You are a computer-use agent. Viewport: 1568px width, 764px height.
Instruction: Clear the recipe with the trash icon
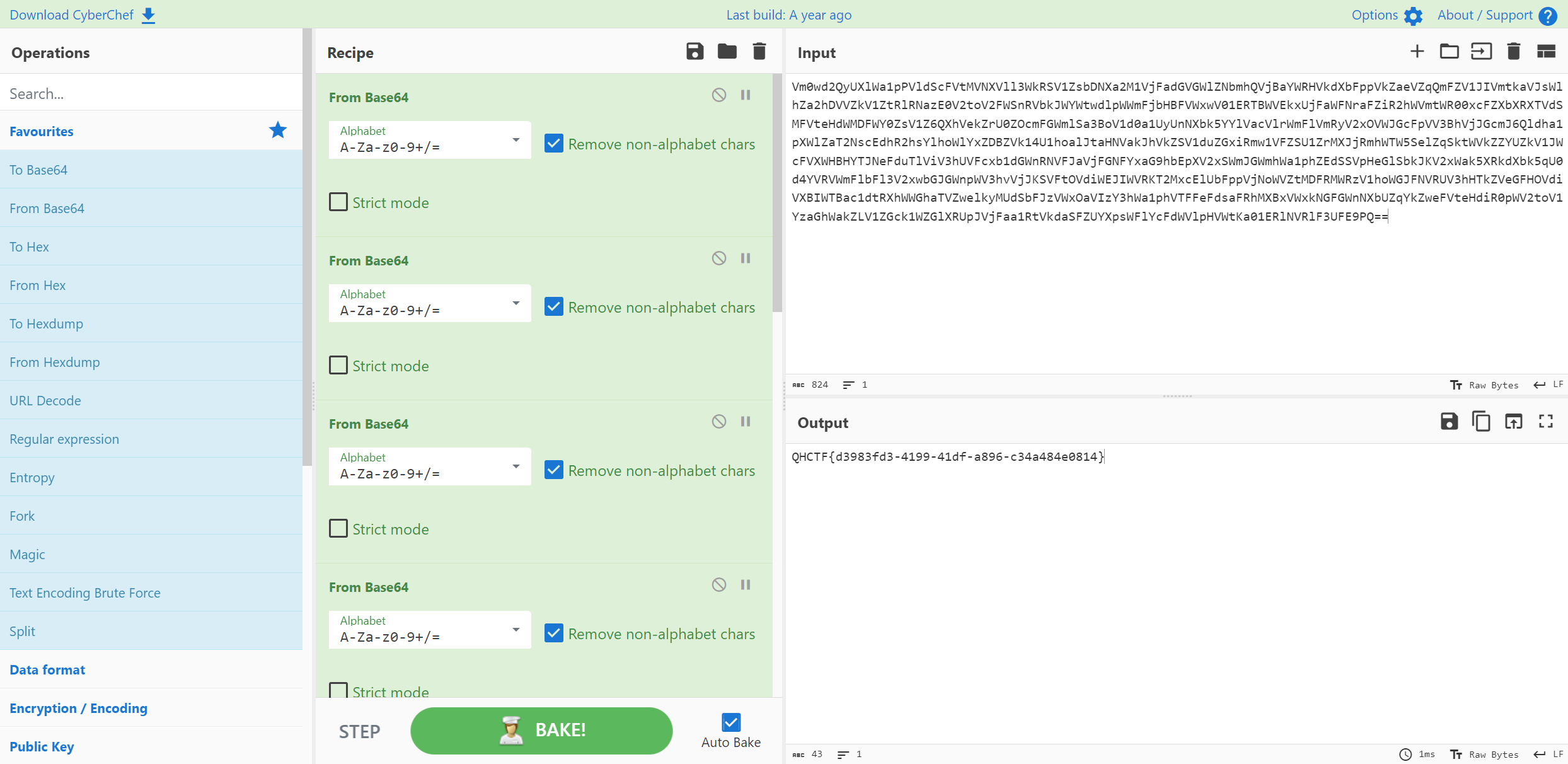click(759, 52)
